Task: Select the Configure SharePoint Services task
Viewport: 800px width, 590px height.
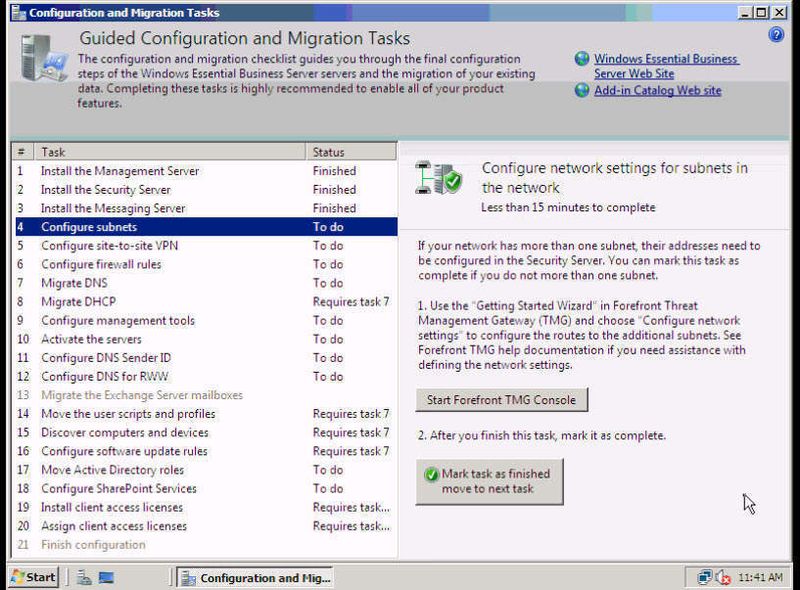Action: (118, 488)
